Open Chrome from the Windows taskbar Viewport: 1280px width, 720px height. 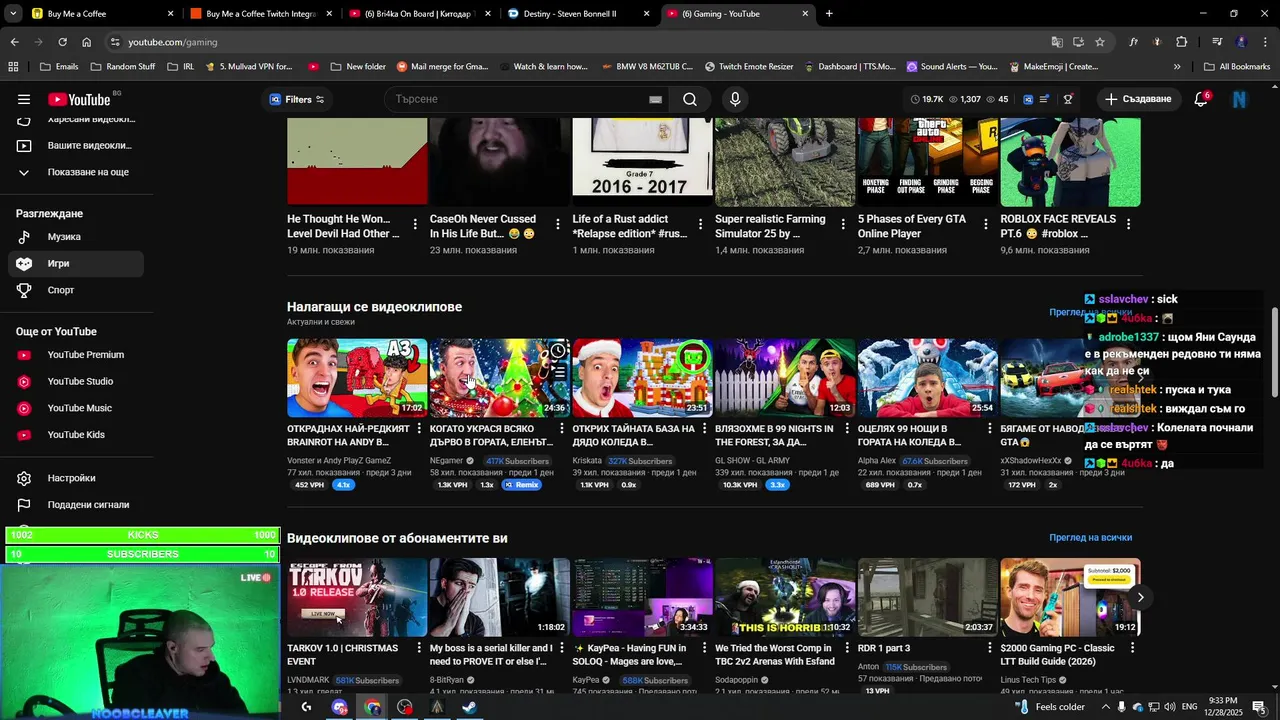click(x=372, y=707)
